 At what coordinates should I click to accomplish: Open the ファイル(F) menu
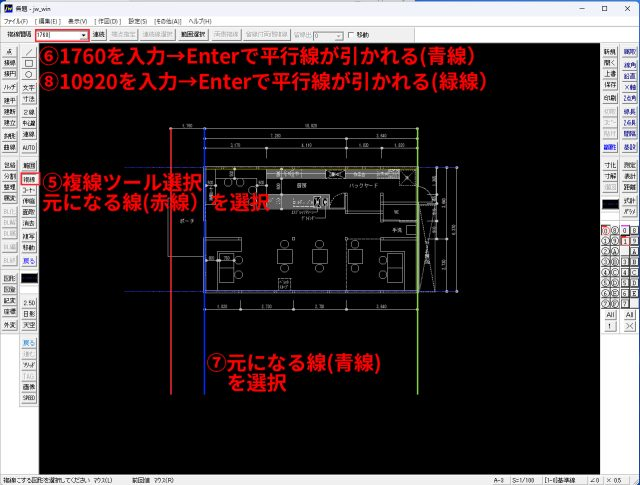pyautogui.click(x=17, y=20)
